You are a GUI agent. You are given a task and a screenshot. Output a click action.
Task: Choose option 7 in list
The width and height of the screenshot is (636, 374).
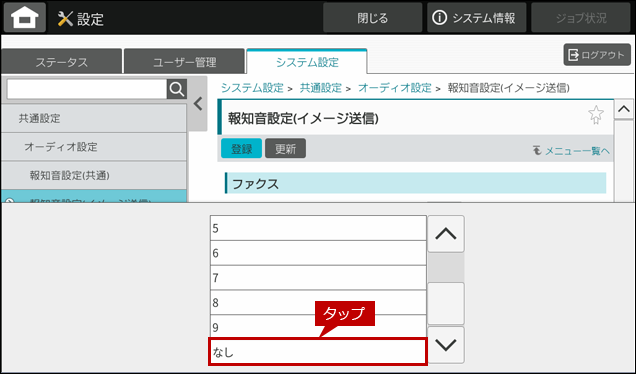pyautogui.click(x=318, y=278)
